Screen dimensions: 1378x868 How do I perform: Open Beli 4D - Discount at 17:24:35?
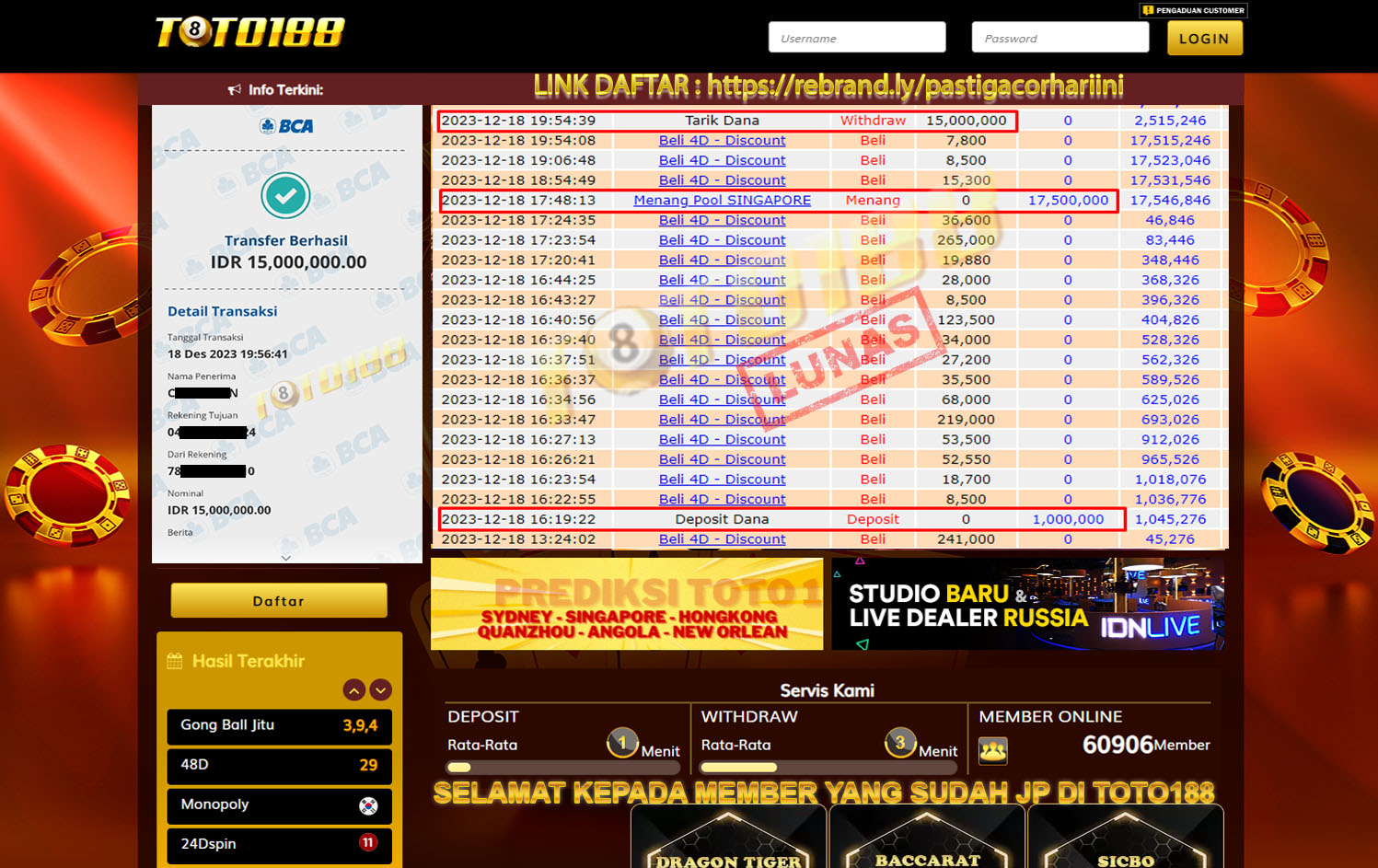723,220
